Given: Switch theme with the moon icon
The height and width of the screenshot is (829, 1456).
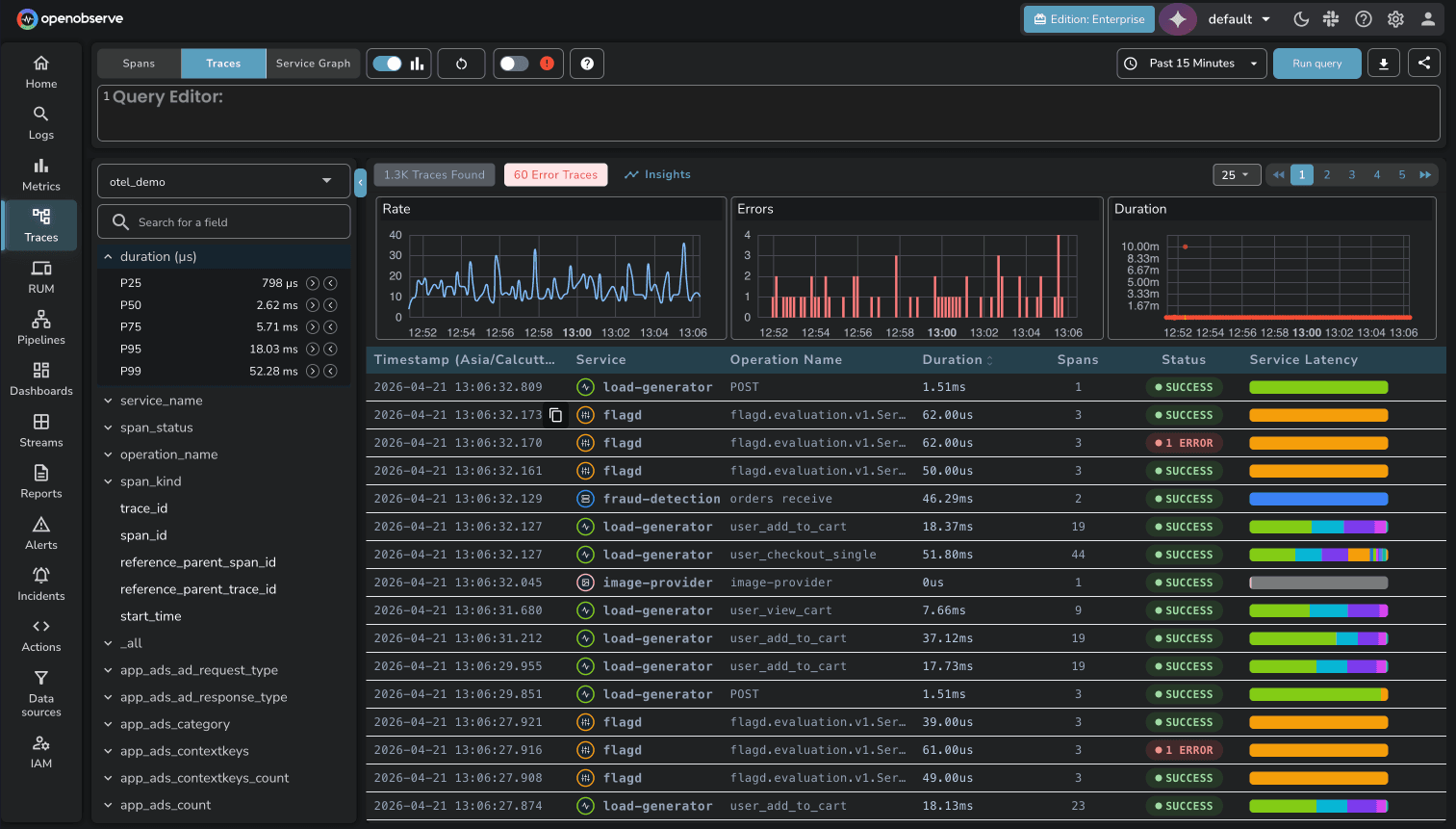Looking at the screenshot, I should (1301, 19).
